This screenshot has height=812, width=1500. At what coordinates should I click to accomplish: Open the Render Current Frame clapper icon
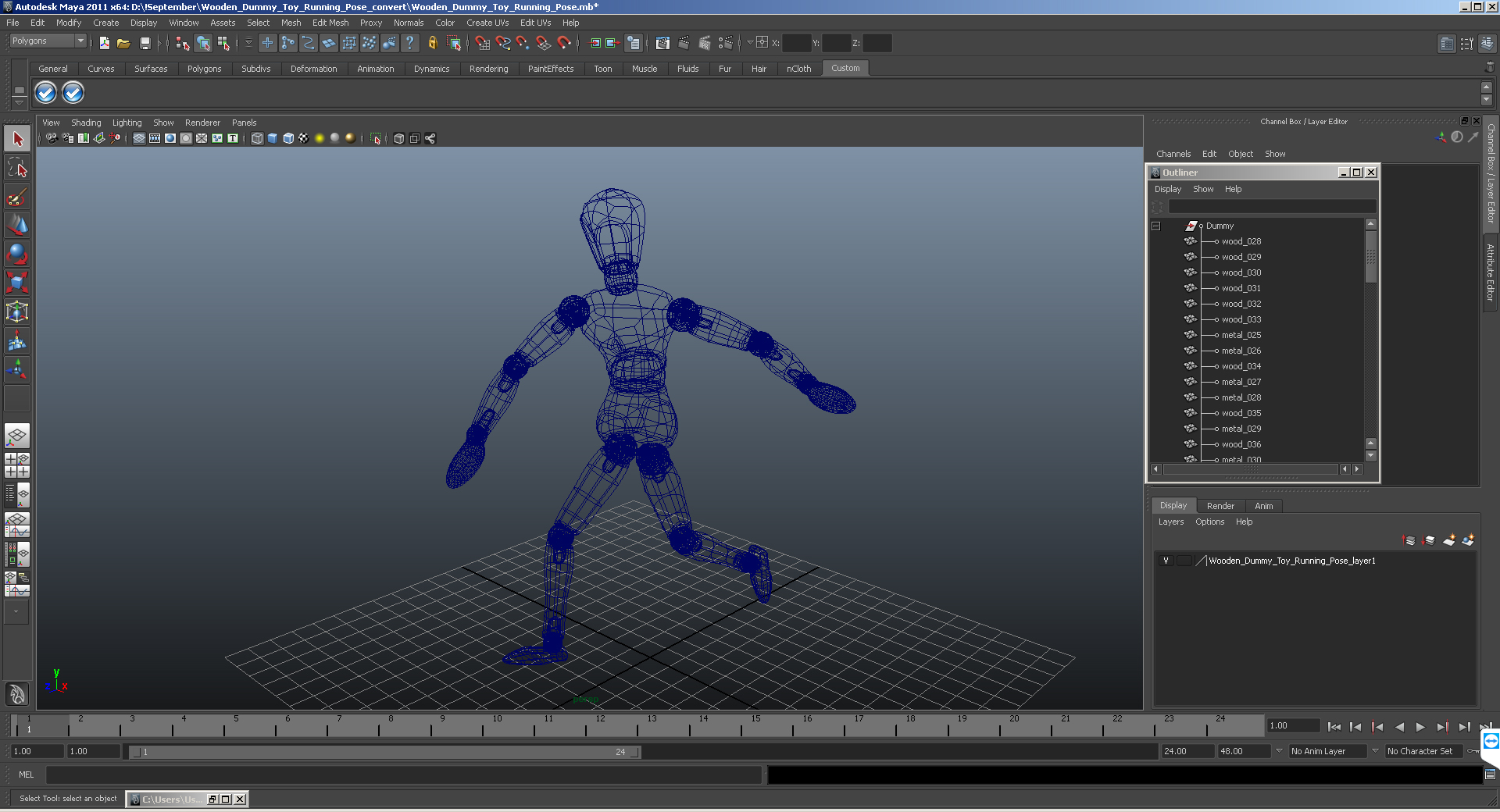(684, 43)
